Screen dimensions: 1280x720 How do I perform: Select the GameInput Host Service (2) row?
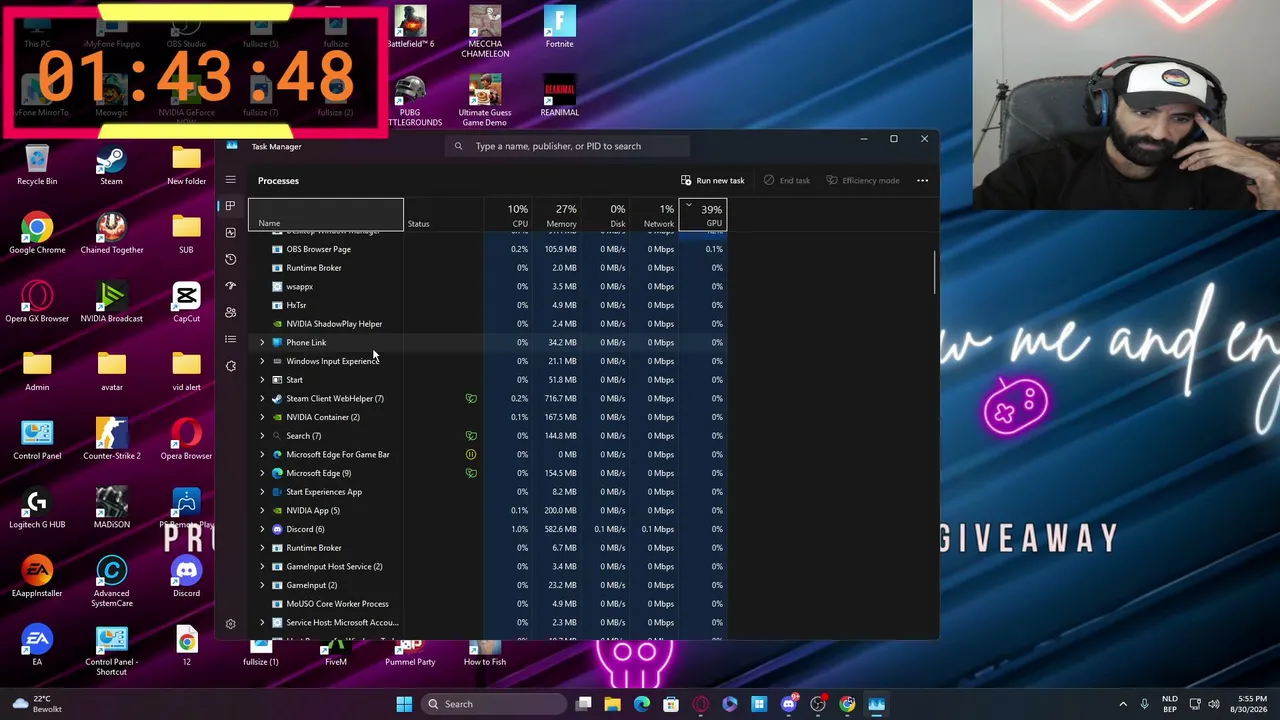pos(488,566)
